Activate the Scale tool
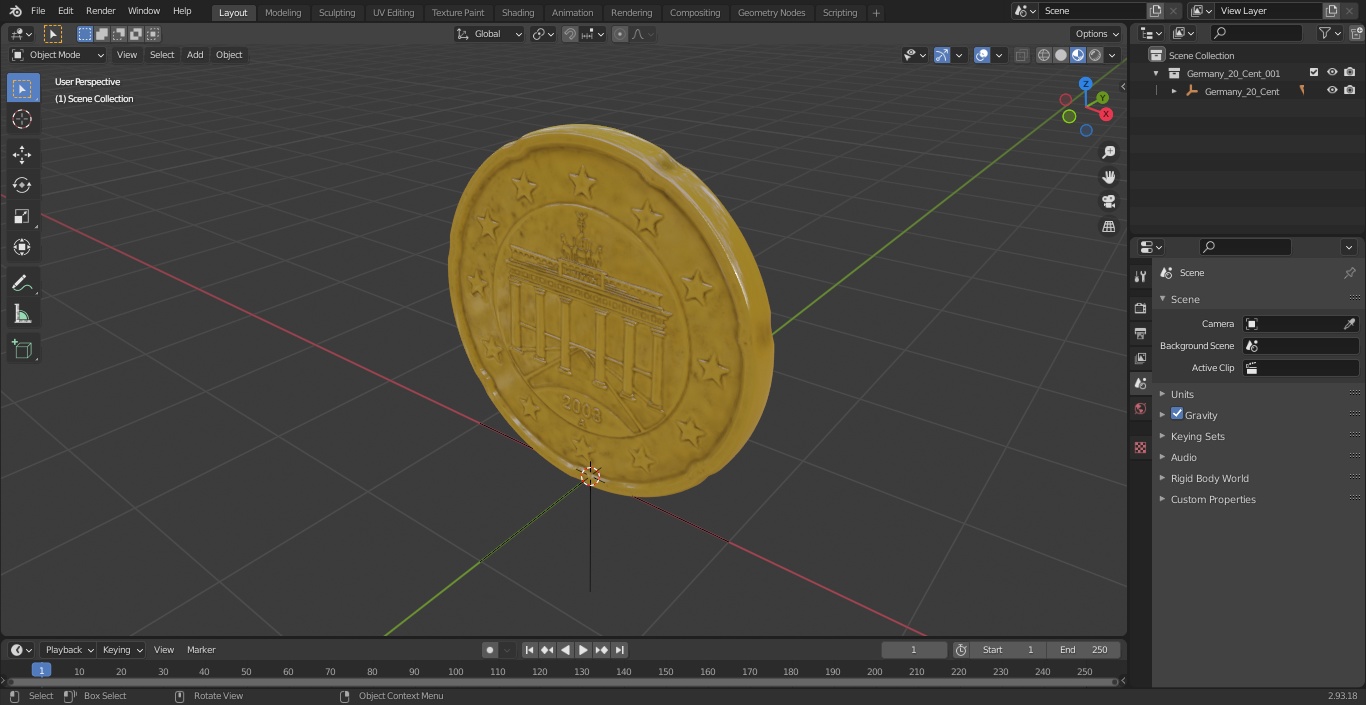The height and width of the screenshot is (705, 1366). [x=22, y=216]
